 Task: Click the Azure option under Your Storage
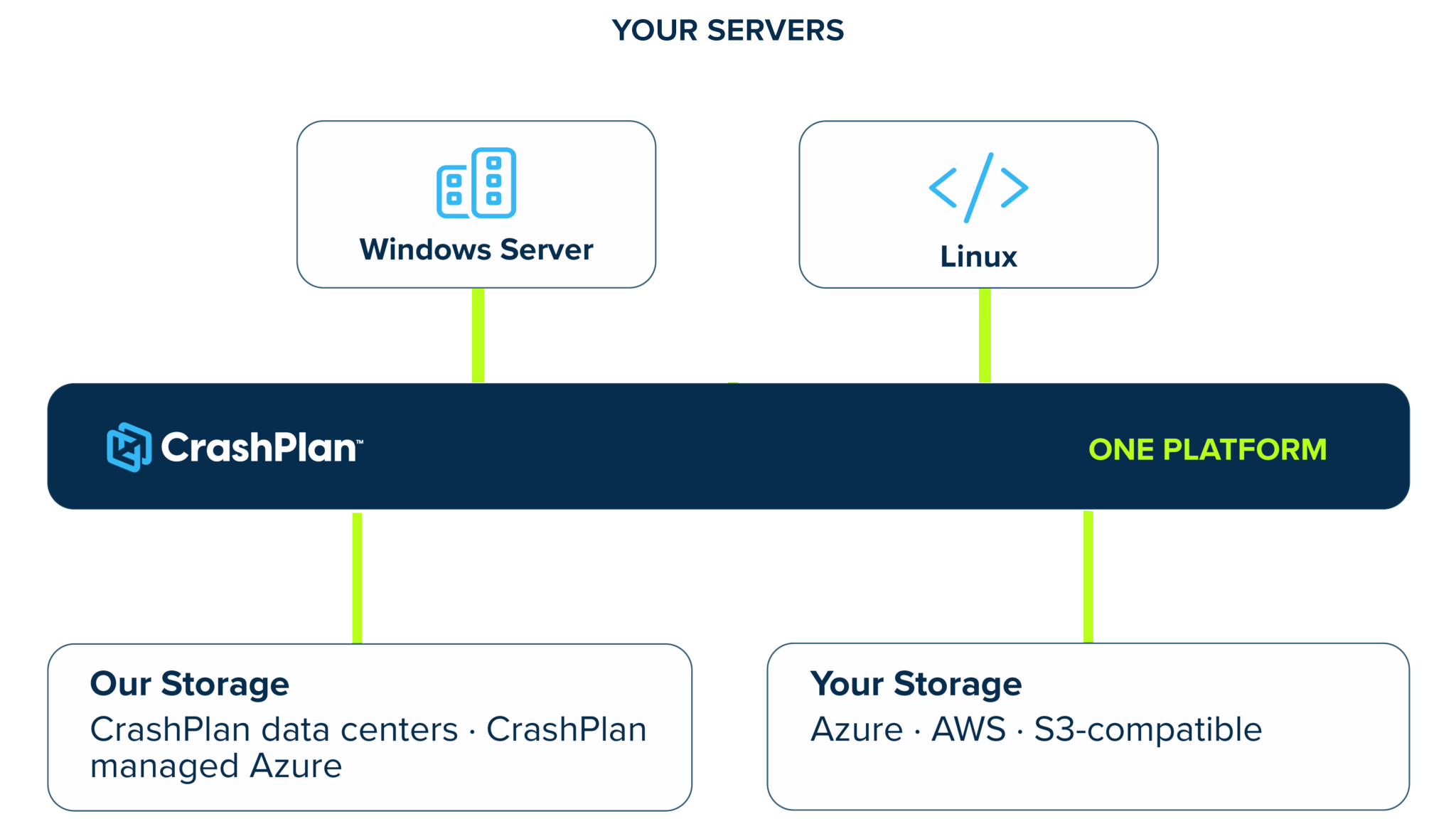click(857, 729)
